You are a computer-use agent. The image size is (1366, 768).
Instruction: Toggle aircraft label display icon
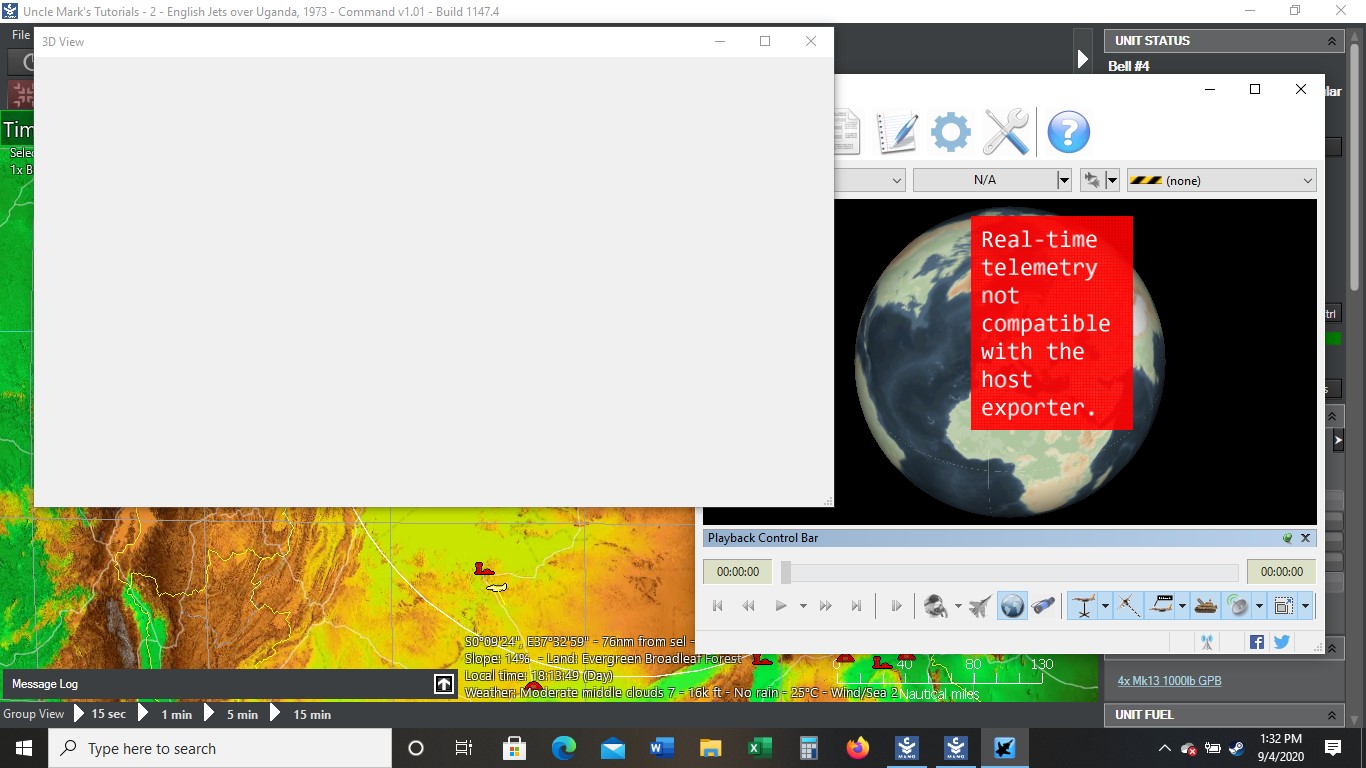coord(1161,606)
